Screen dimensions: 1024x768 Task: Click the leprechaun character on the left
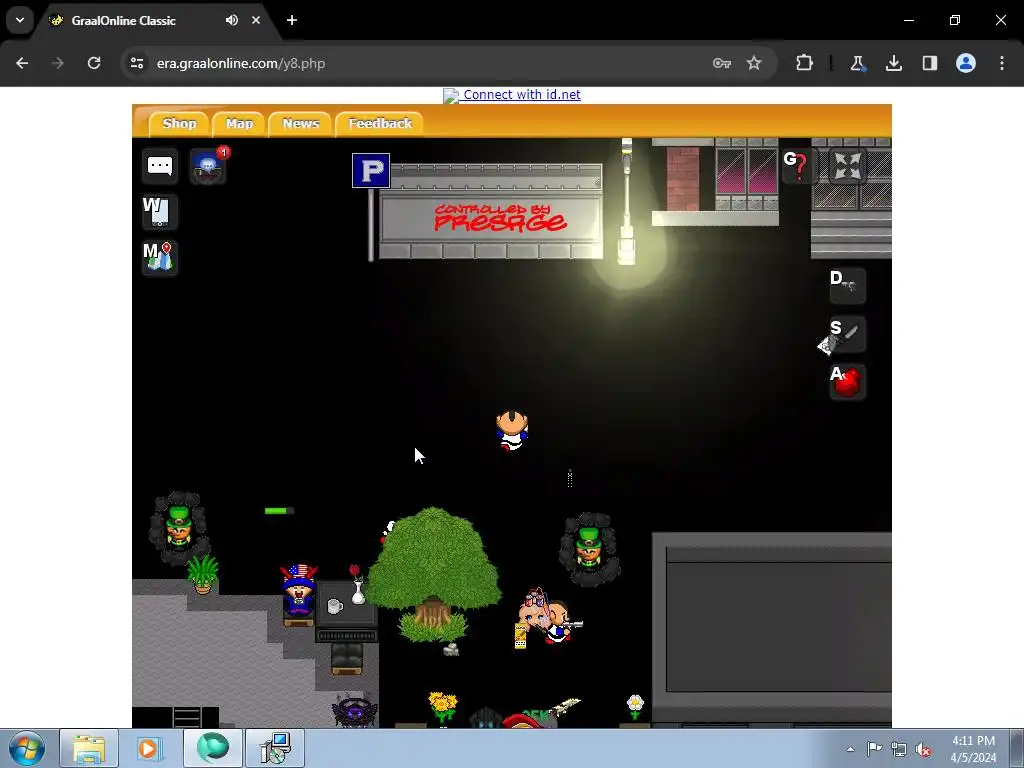pyautogui.click(x=179, y=528)
